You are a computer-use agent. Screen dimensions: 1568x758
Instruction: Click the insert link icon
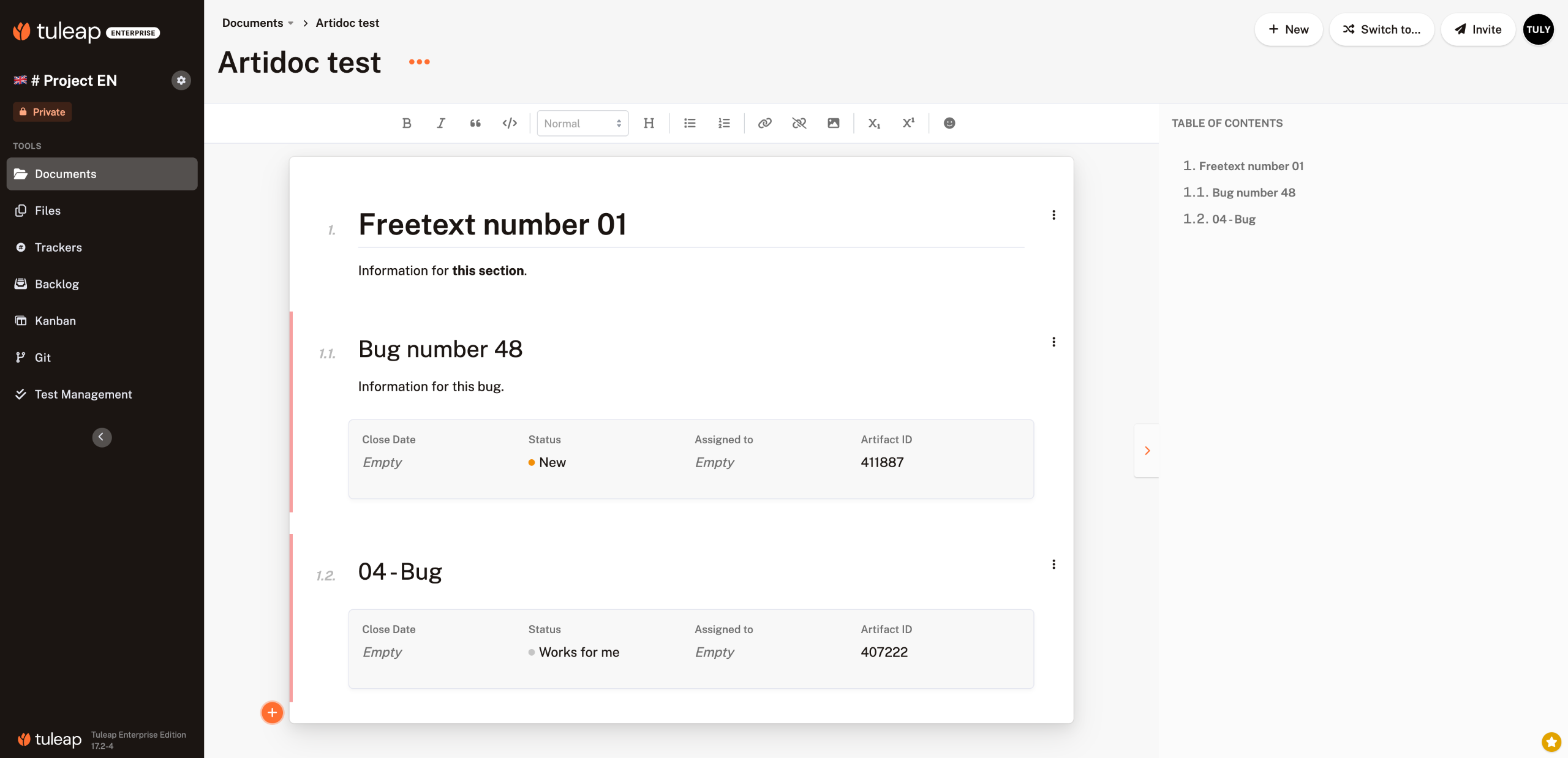764,123
